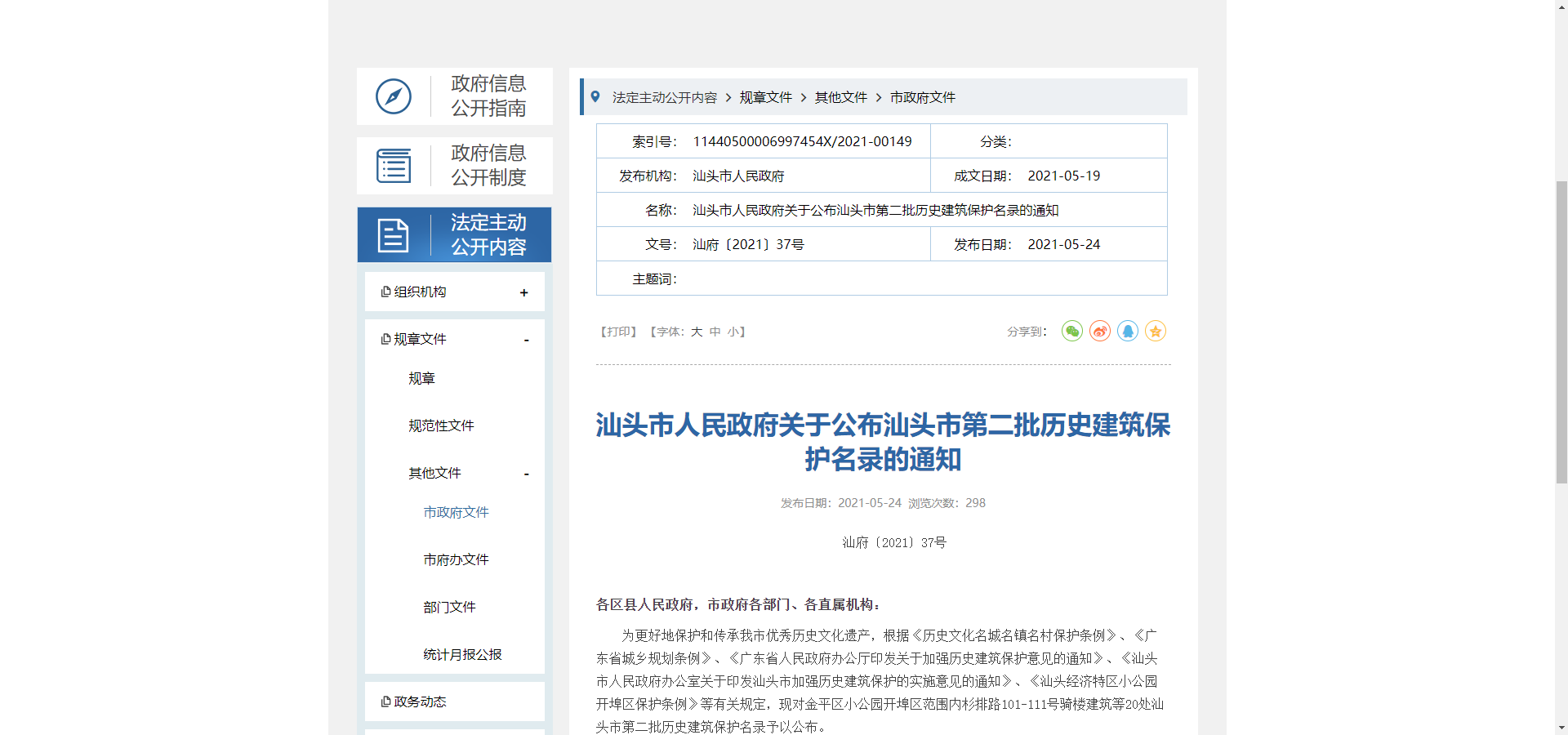Set font size to 中

coord(715,332)
